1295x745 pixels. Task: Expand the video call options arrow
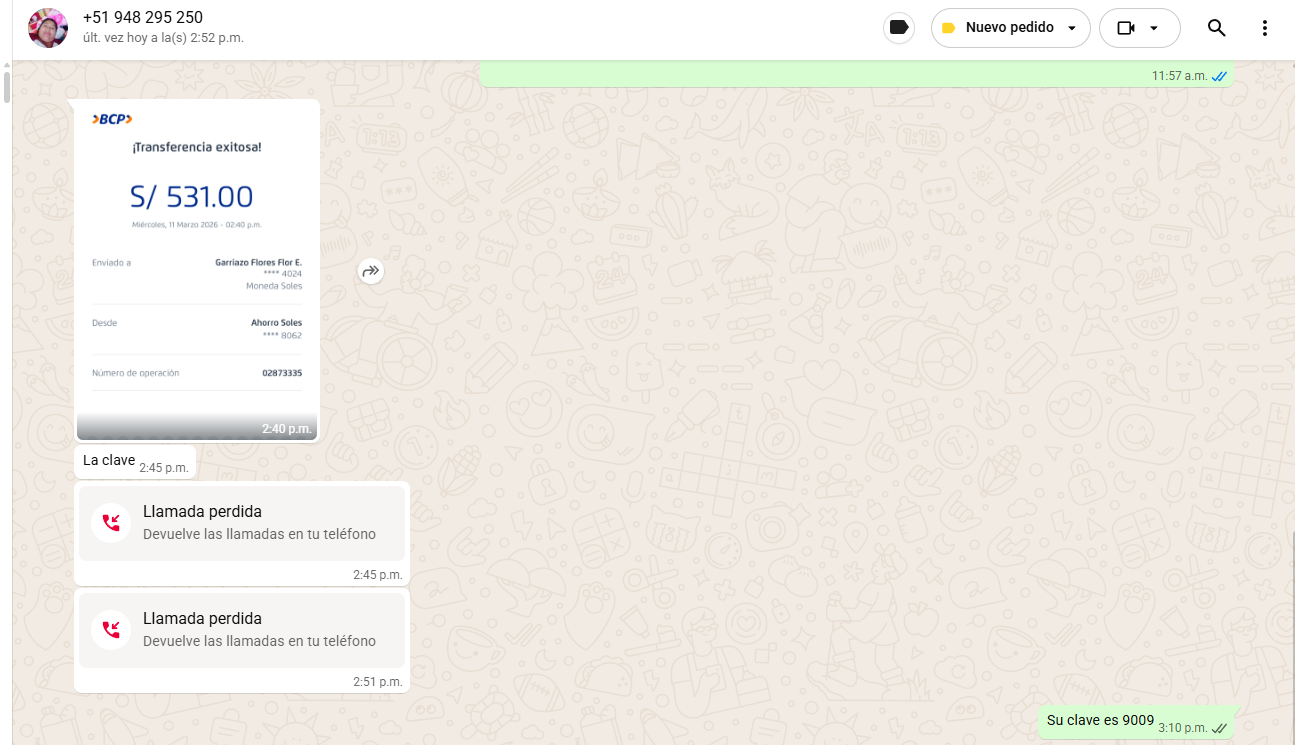(1154, 28)
